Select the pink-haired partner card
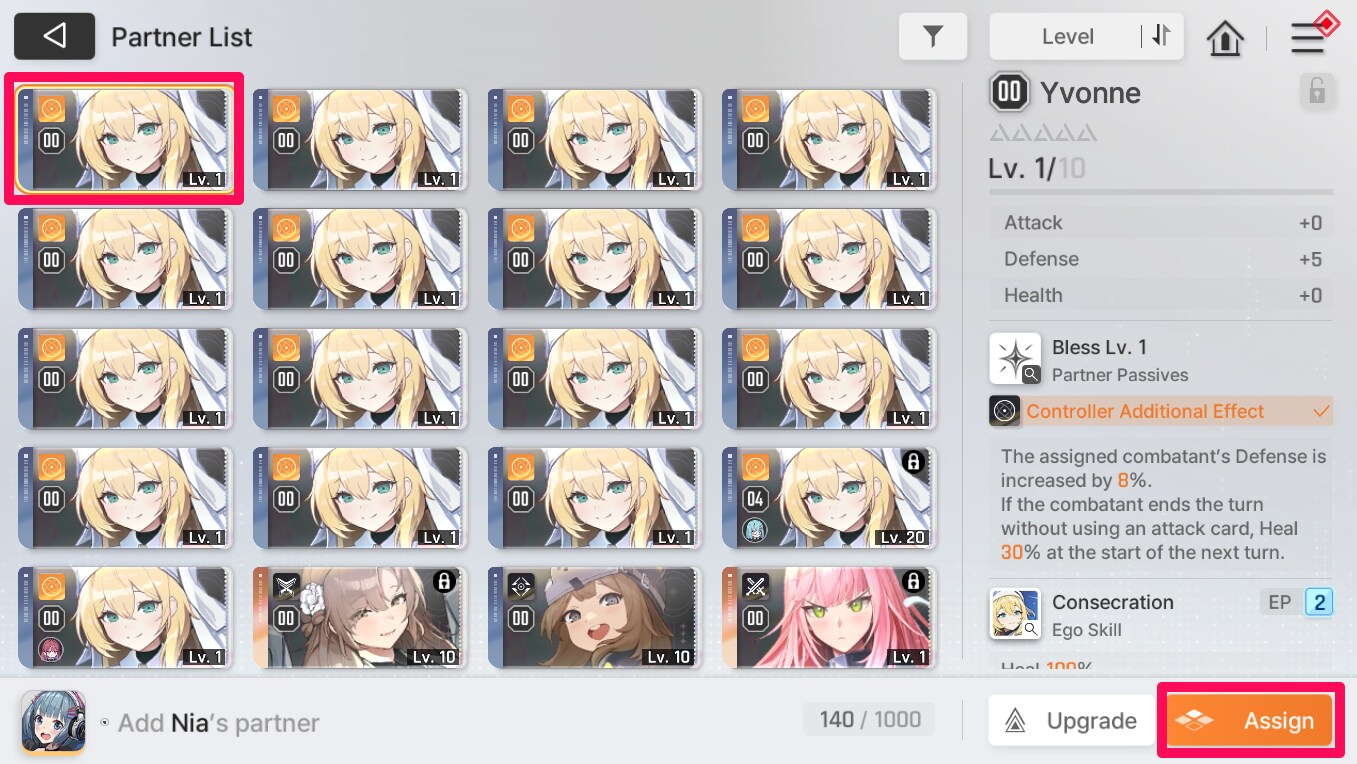The height and width of the screenshot is (764, 1357). [x=829, y=617]
